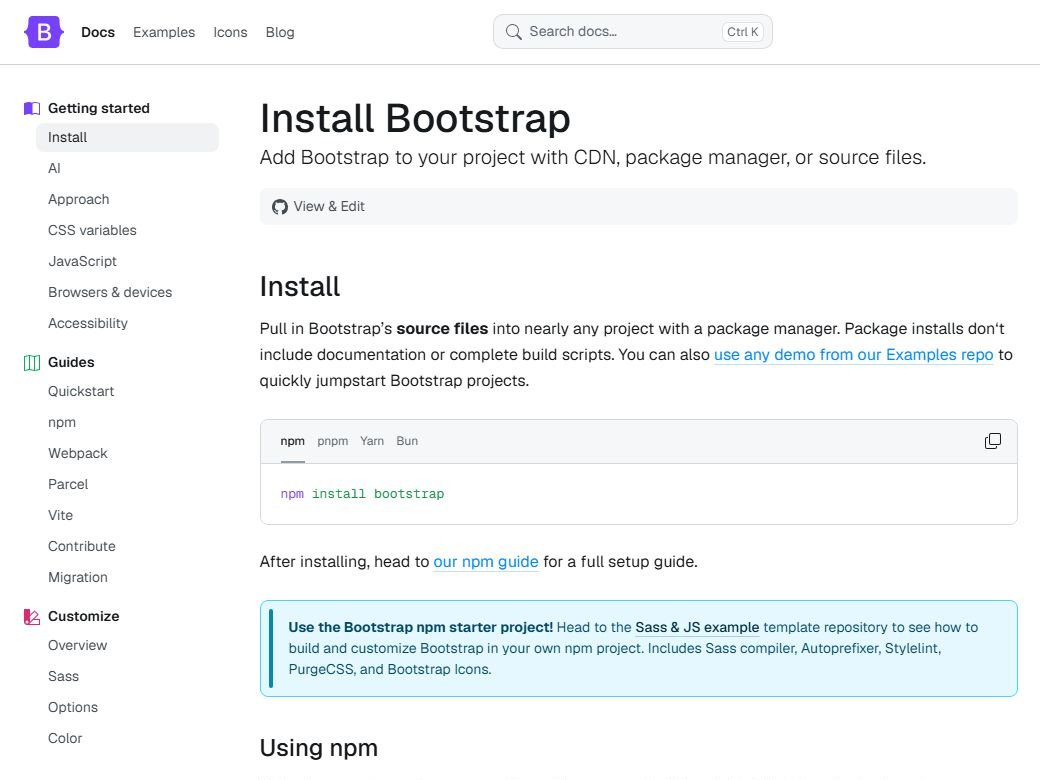The width and height of the screenshot is (1040, 780).
Task: Click the GitHub icon beside View & Edit
Action: [x=280, y=207]
